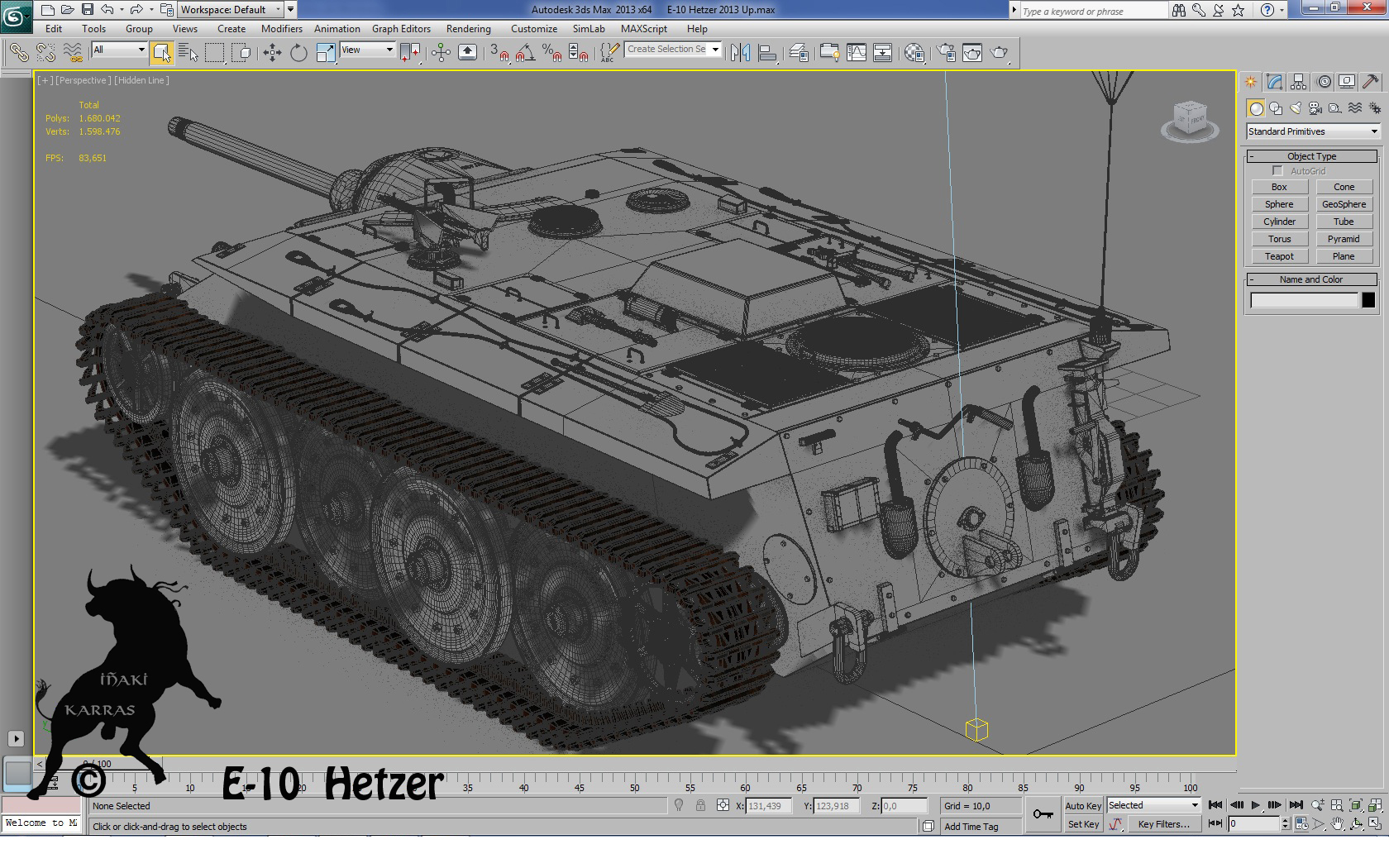The width and height of the screenshot is (1389, 868).
Task: Toggle Set Key mode
Action: [x=1083, y=824]
